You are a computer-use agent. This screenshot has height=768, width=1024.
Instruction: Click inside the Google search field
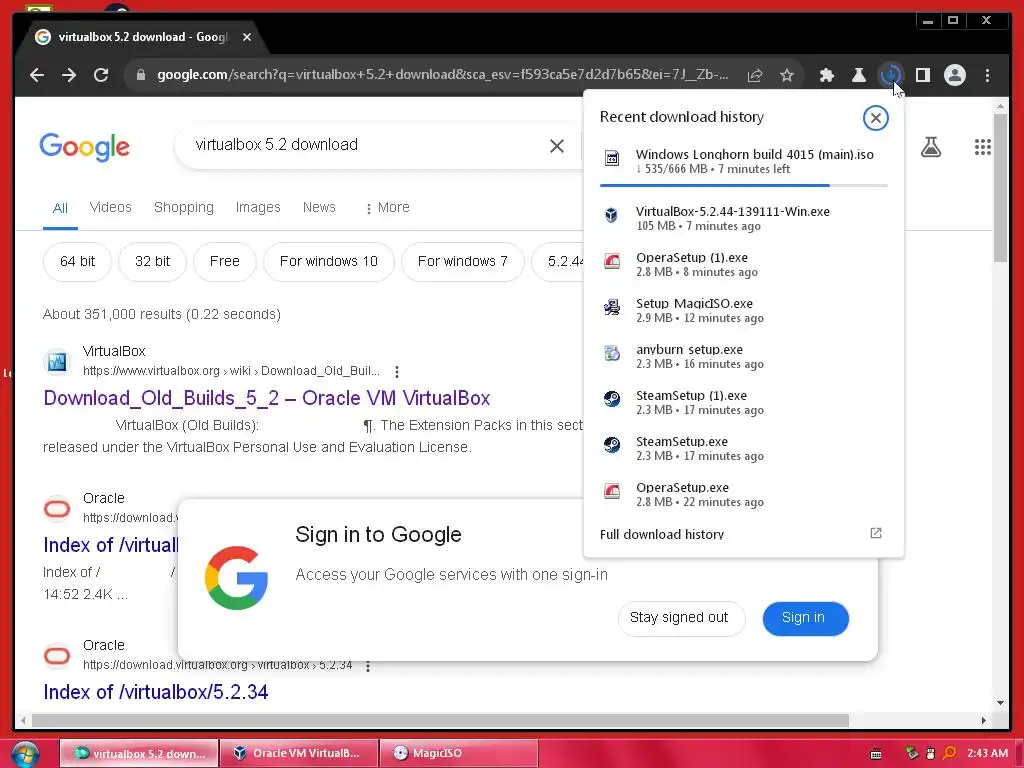[366, 145]
